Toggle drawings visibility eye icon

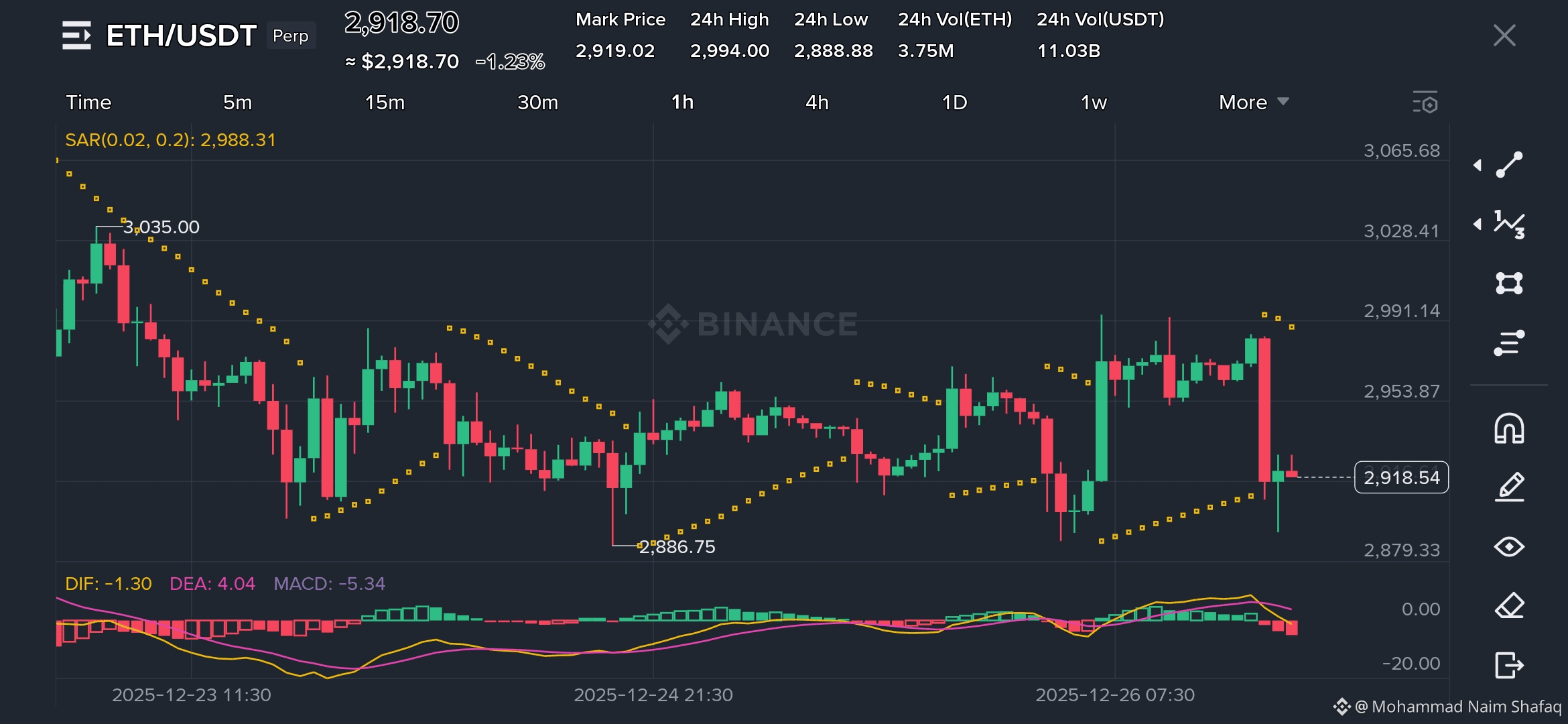tap(1509, 547)
